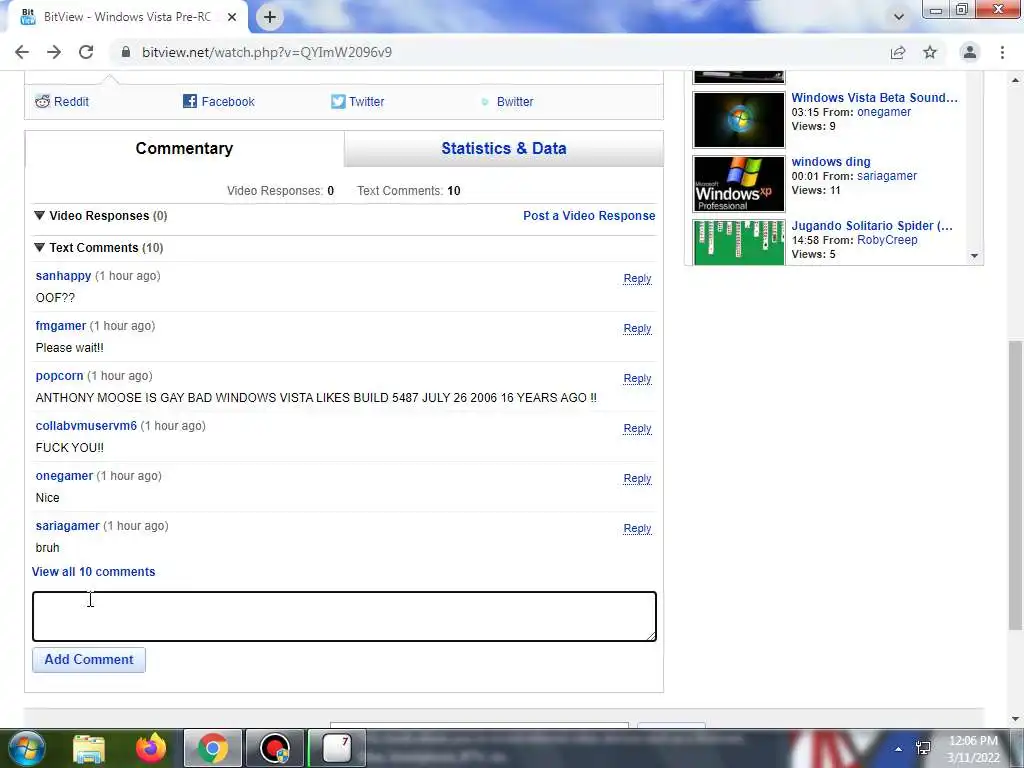Image resolution: width=1024 pixels, height=768 pixels.
Task: Open the tab search chevron
Action: [x=899, y=17]
